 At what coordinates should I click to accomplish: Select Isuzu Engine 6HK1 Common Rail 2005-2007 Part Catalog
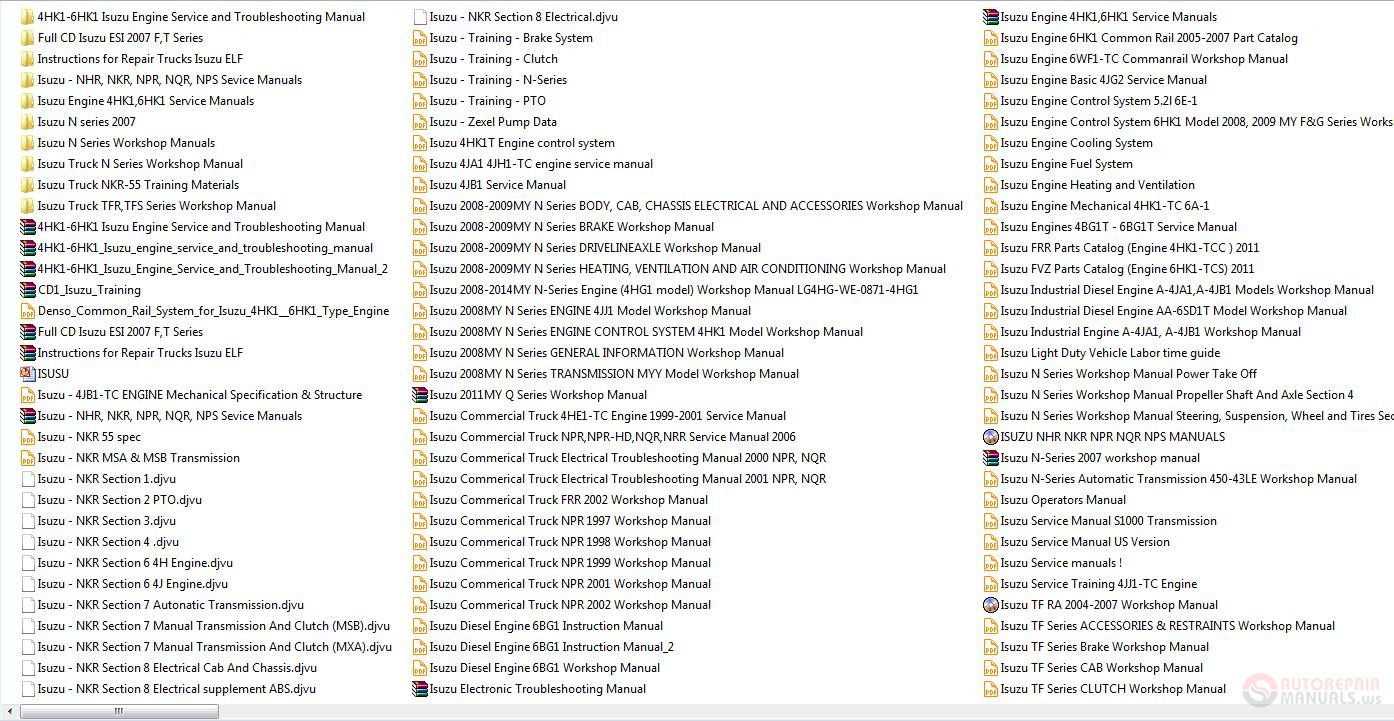click(1149, 38)
